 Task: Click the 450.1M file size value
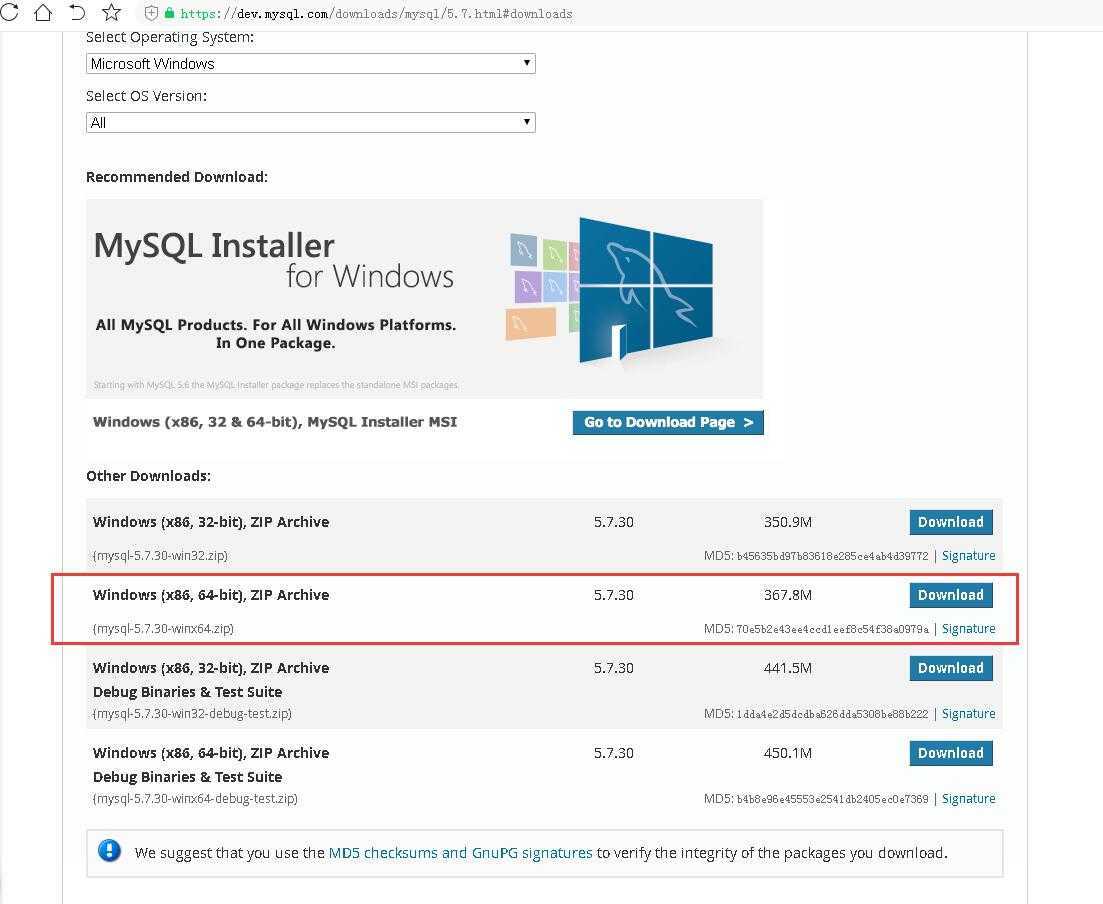pyautogui.click(x=788, y=753)
